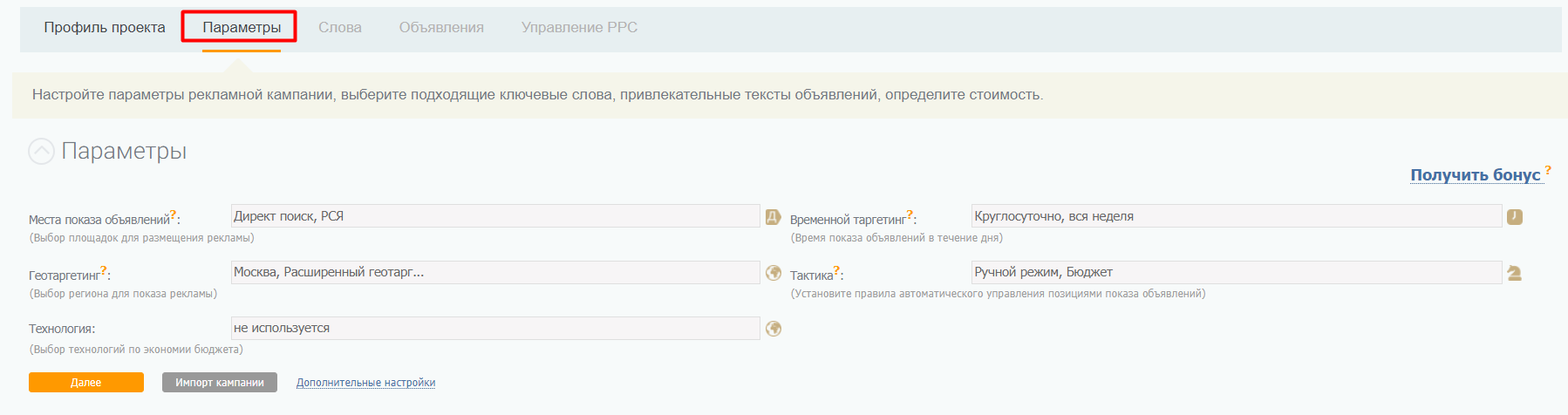Viewport: 1568px width, 415px height.
Task: Click the globe icon next to Геотаргетинг field
Action: click(x=773, y=273)
